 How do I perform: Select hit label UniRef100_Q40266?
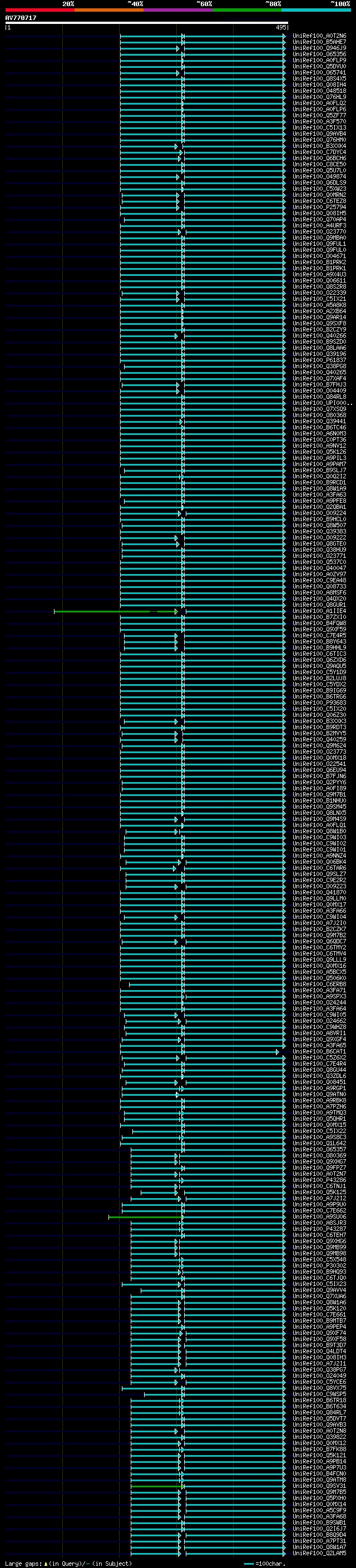coord(319,336)
